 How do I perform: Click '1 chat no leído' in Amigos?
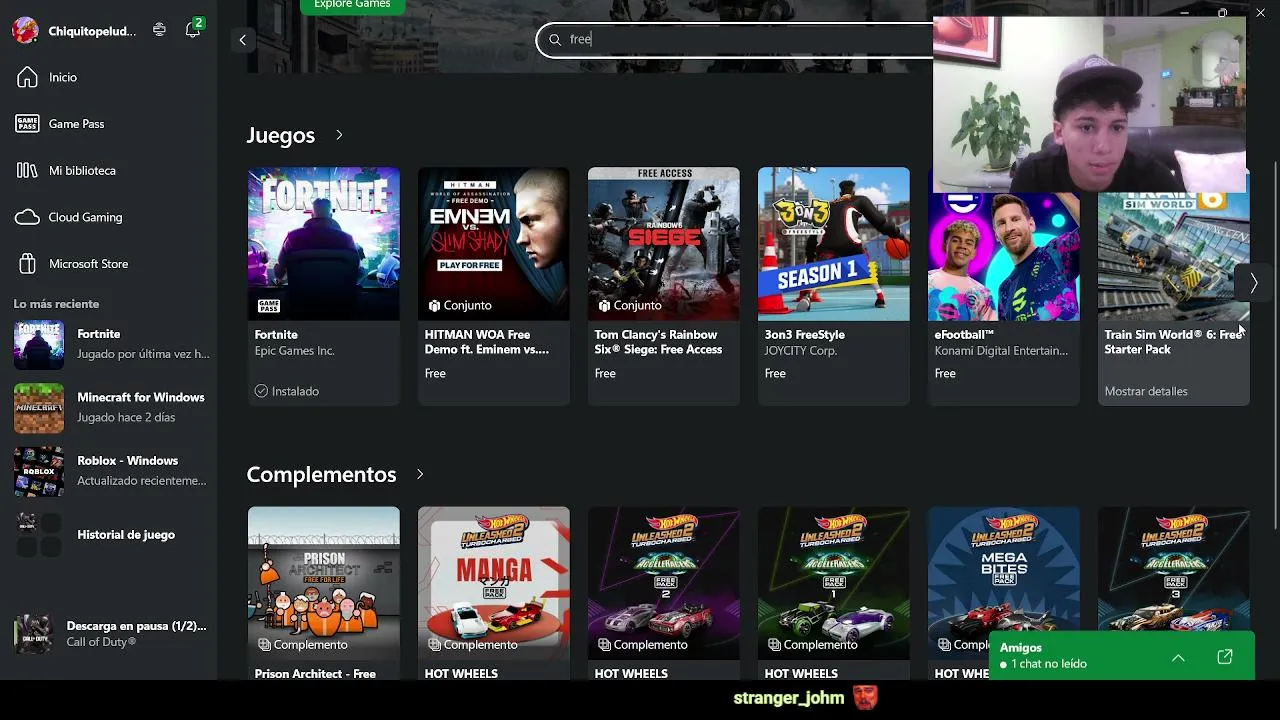pos(1048,664)
